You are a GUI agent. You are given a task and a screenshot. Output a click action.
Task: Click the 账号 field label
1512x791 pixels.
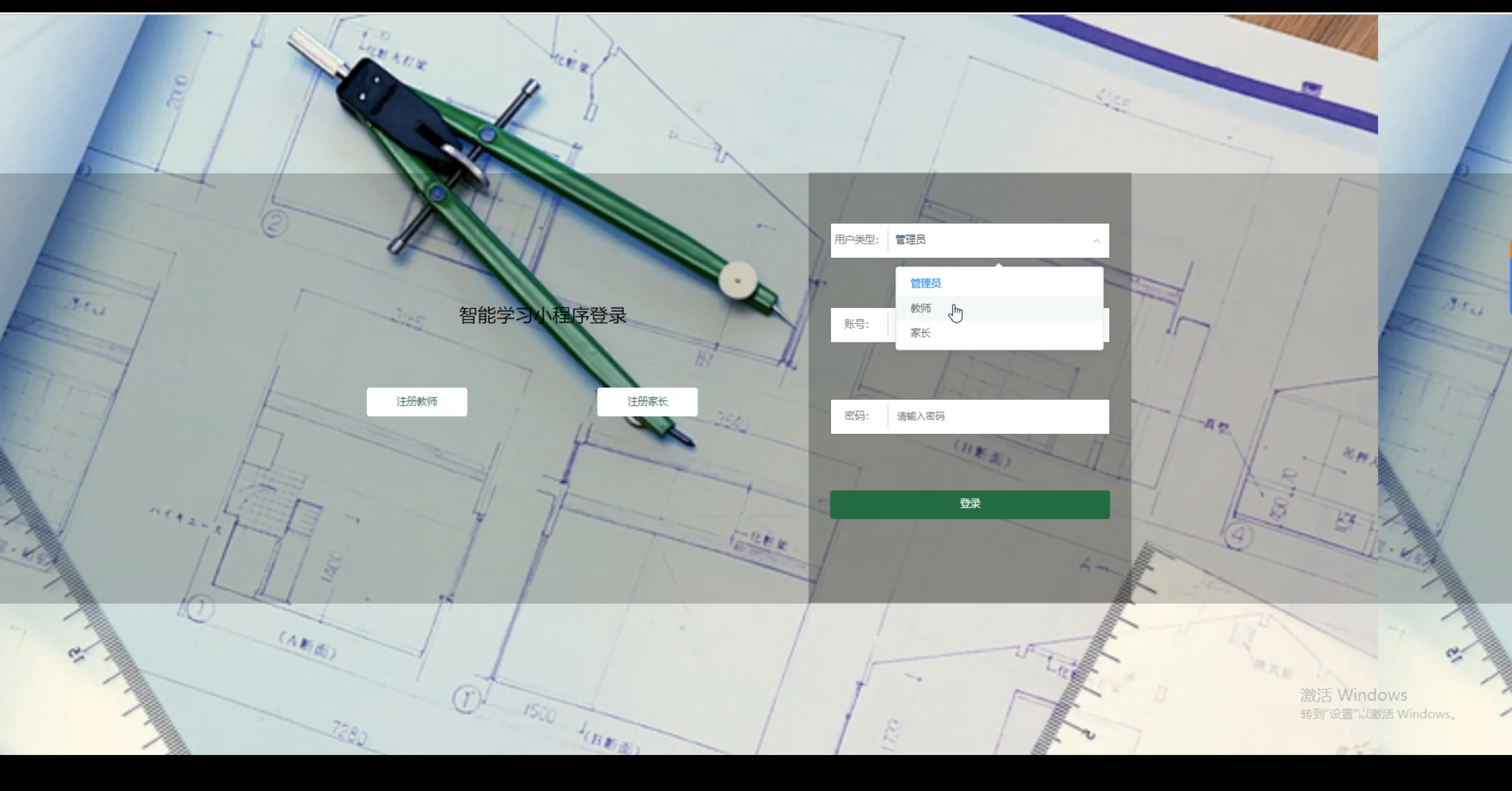[856, 324]
